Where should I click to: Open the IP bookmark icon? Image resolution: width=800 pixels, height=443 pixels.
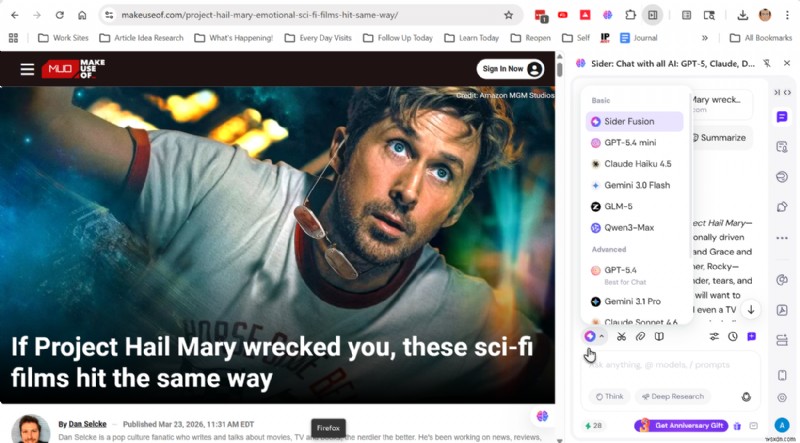[x=605, y=38]
